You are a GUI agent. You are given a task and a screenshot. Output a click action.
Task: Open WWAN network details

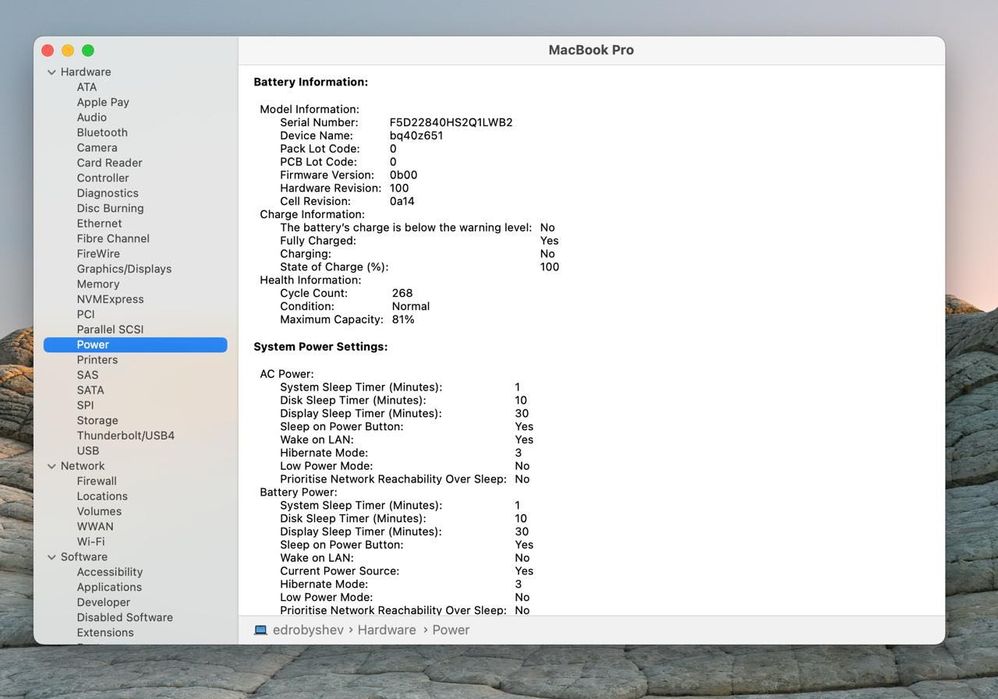pos(95,527)
